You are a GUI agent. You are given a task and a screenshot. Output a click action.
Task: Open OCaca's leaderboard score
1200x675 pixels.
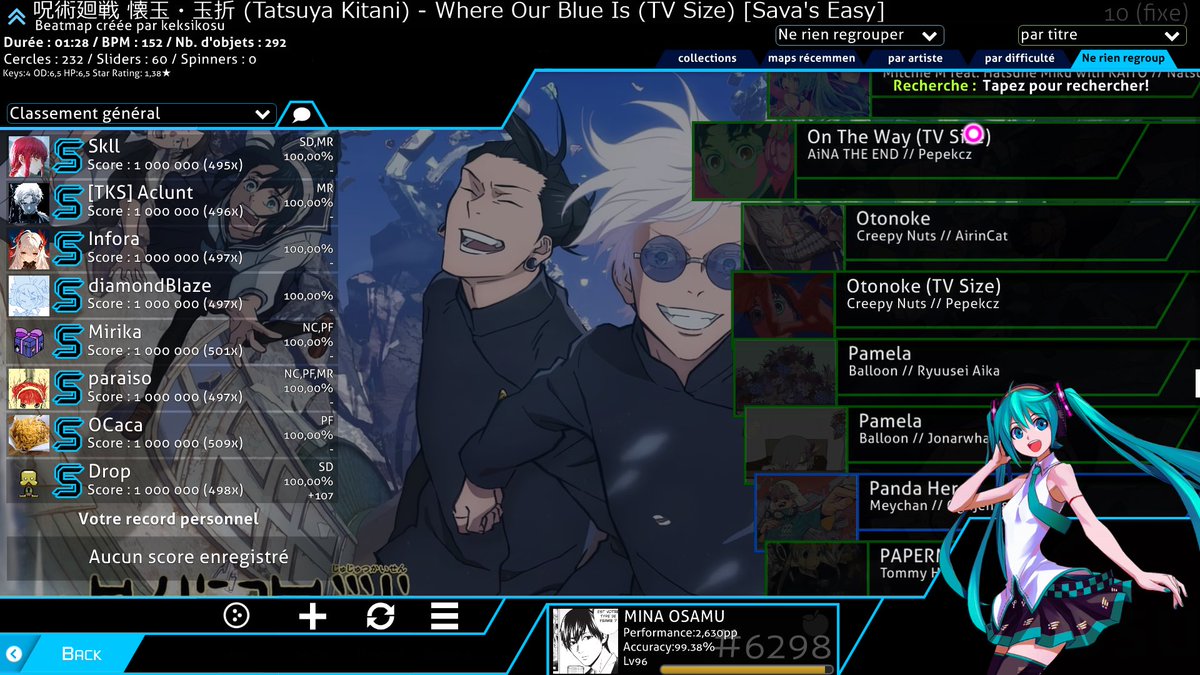[x=171, y=434]
